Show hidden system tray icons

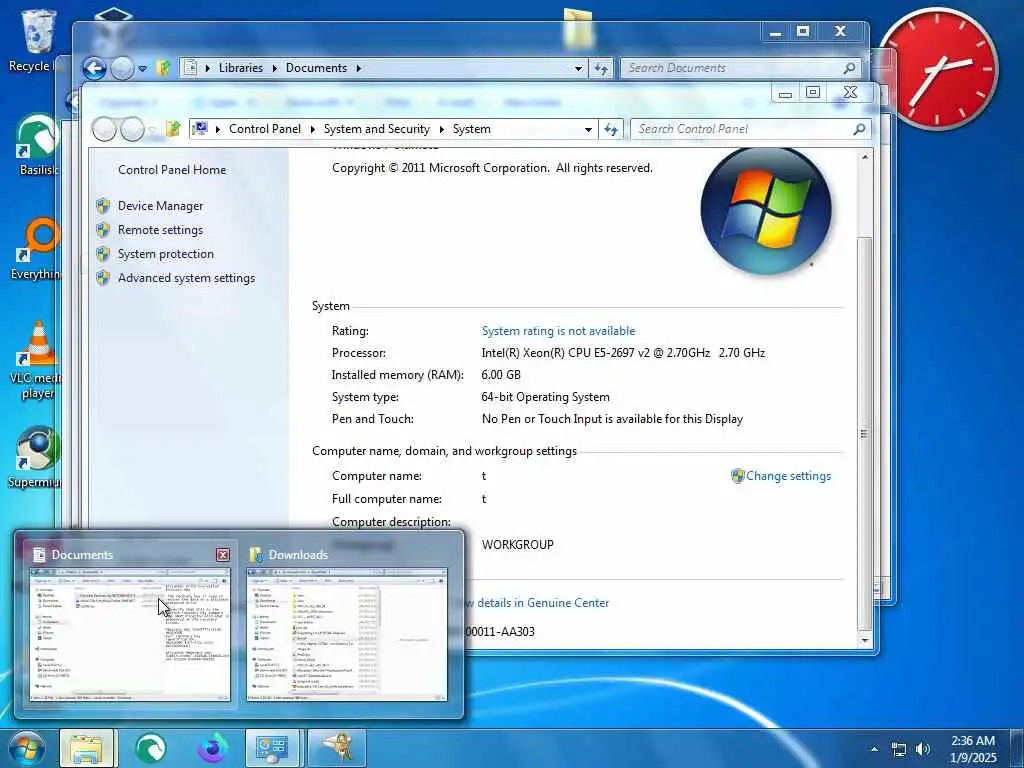click(874, 749)
